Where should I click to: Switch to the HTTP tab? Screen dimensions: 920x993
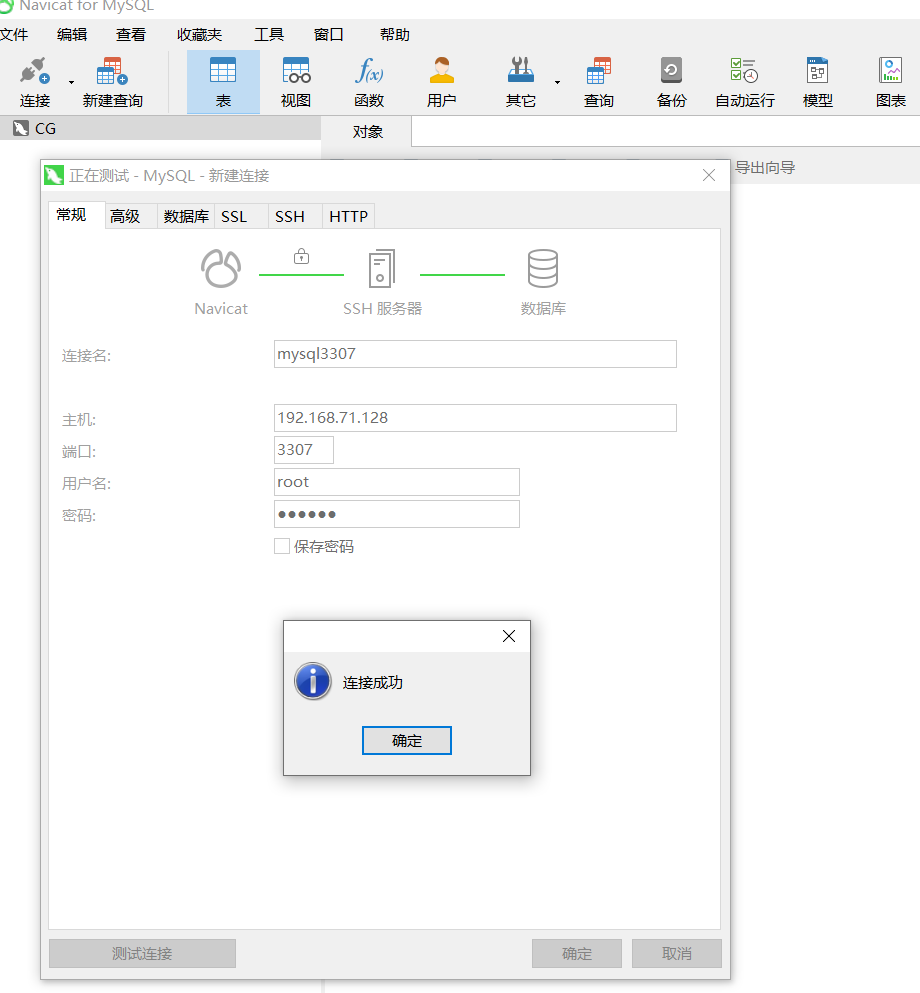[x=348, y=217]
